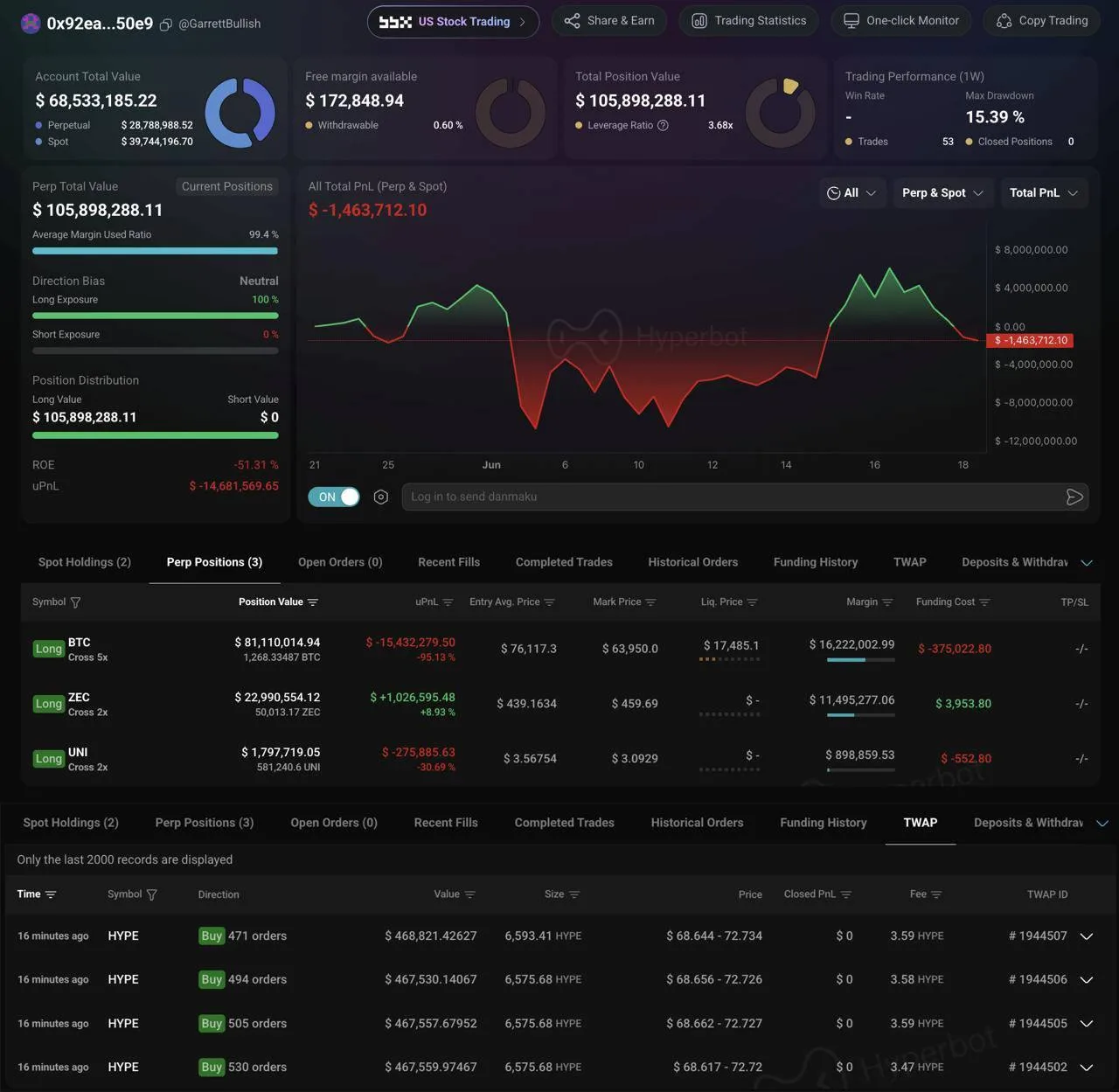Click the Copy Trading button
The width and height of the screenshot is (1119, 1092).
[1042, 21]
